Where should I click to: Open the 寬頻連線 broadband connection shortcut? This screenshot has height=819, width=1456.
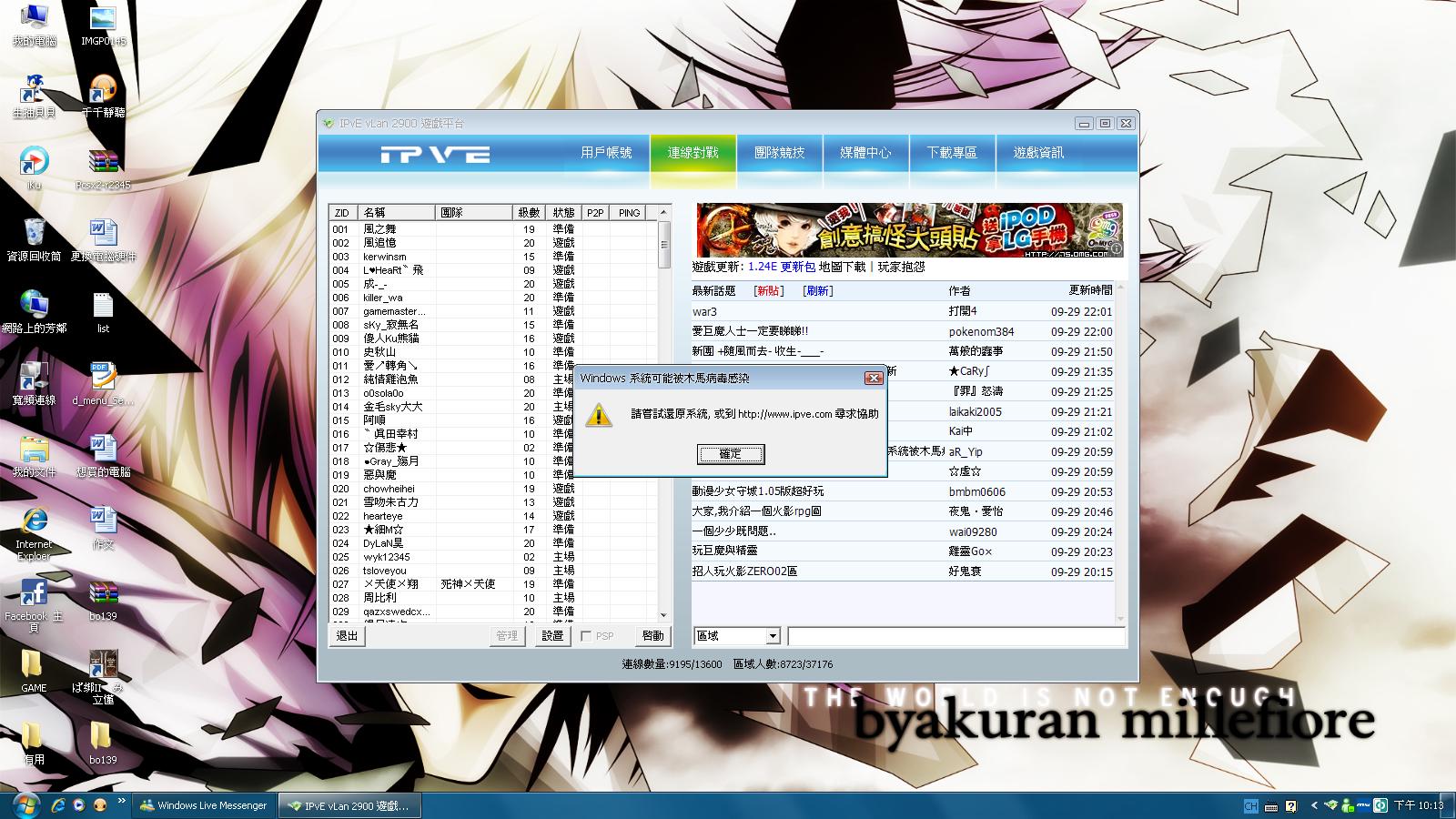click(34, 383)
